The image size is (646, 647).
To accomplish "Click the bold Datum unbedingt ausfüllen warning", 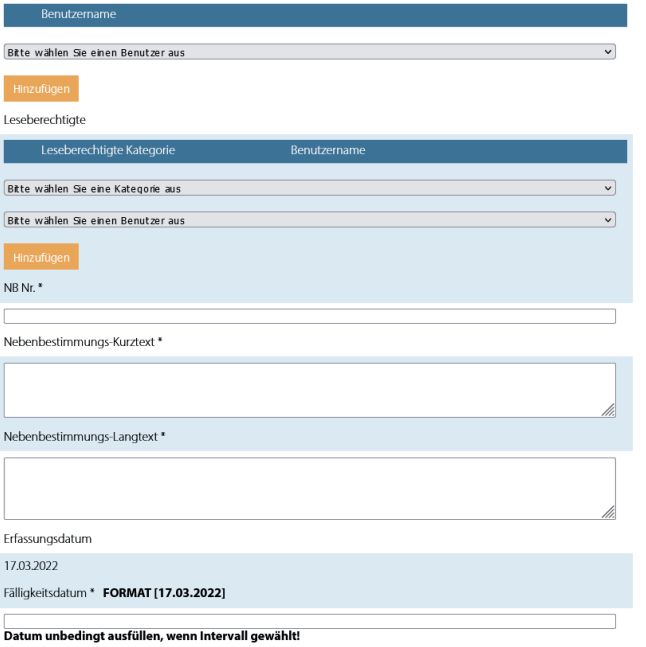I will [x=151, y=637].
